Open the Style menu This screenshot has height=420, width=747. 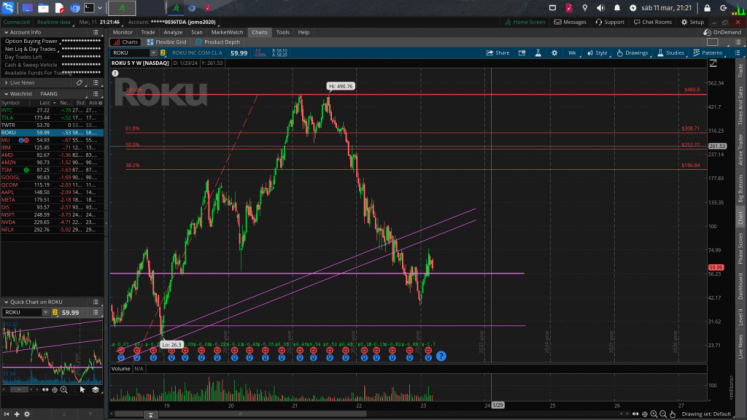[597, 53]
